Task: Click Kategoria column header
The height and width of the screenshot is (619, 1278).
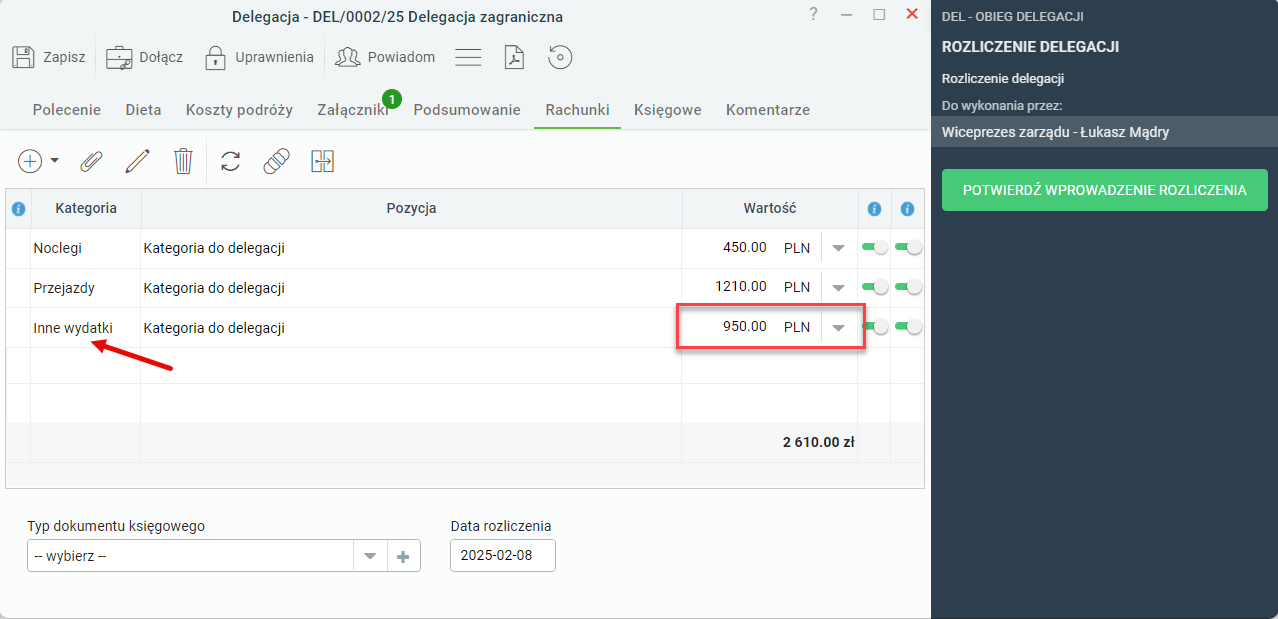Action: point(86,209)
